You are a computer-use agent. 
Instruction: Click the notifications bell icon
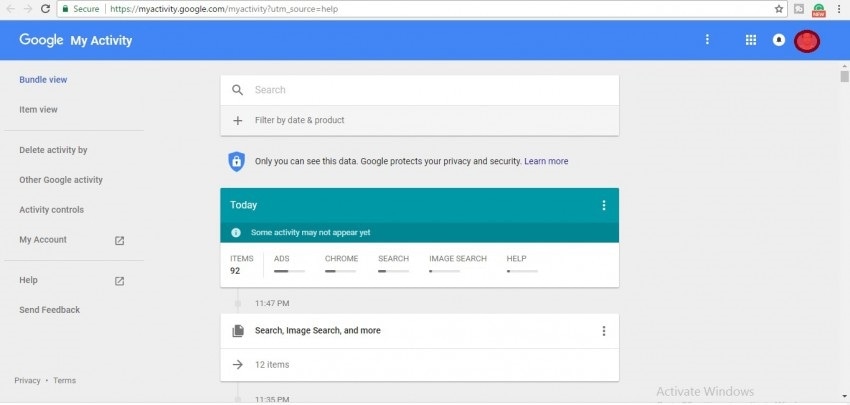pos(779,40)
